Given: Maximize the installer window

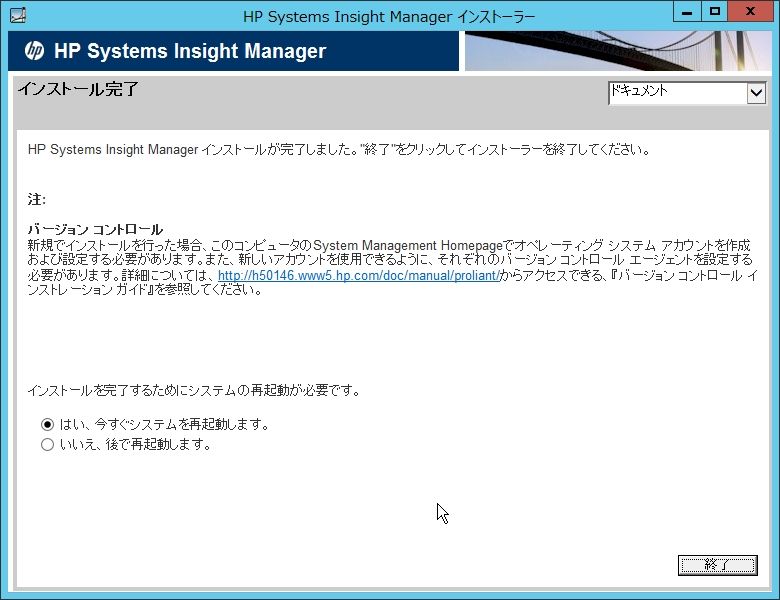Looking at the screenshot, I should [715, 12].
